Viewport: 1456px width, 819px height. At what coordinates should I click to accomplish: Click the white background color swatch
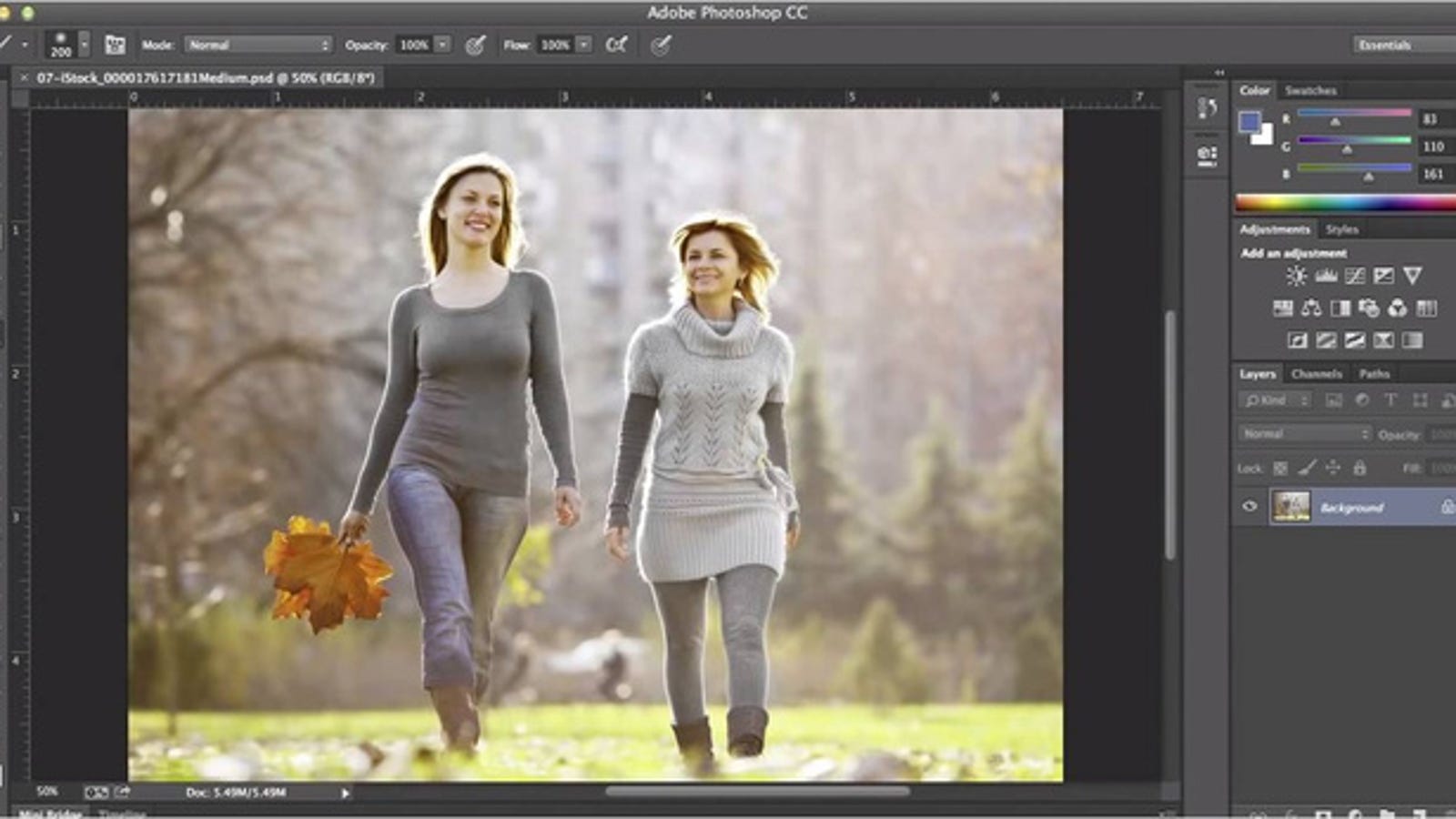pos(1265,136)
